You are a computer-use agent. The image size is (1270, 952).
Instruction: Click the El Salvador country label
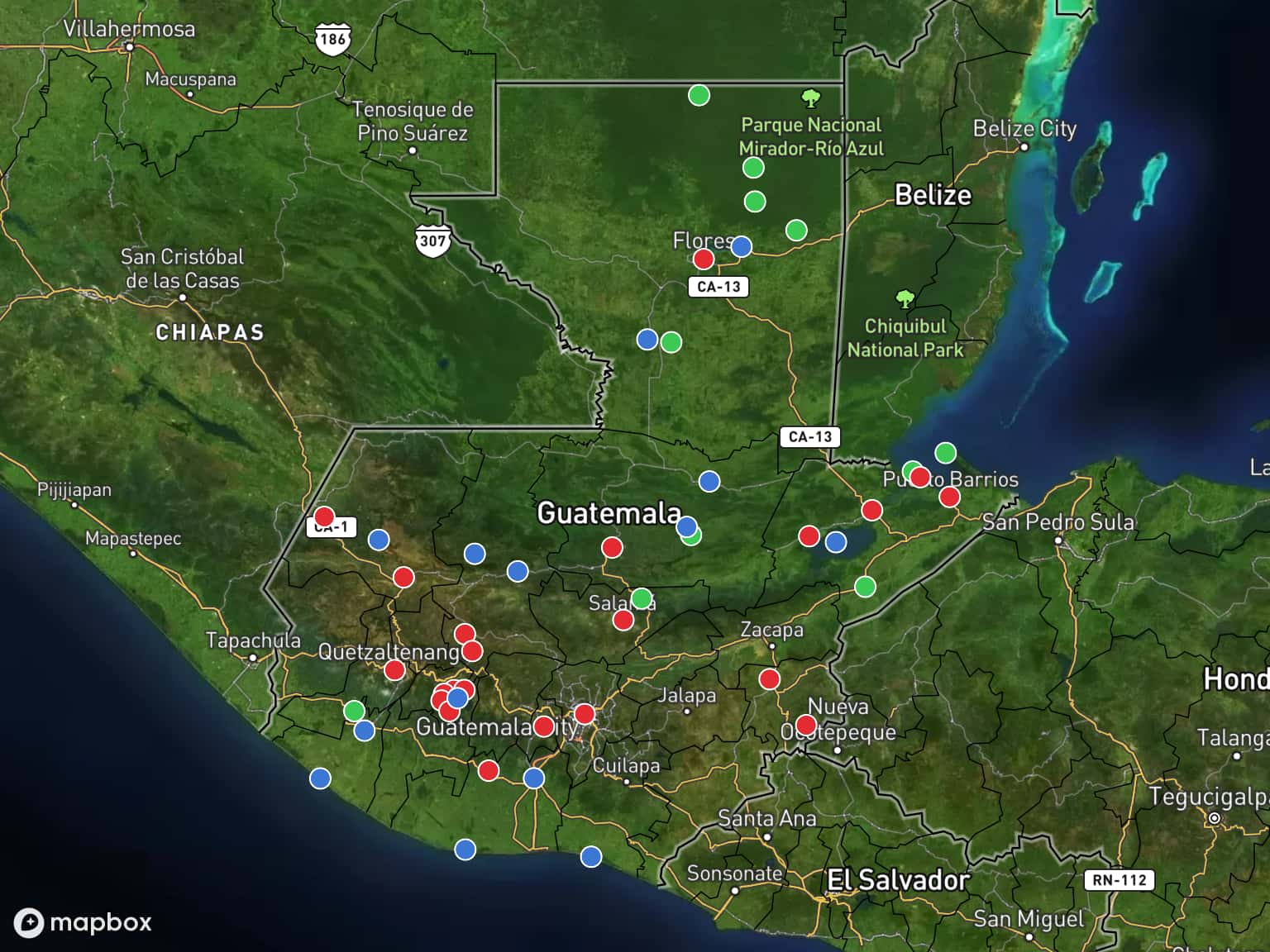tap(898, 880)
